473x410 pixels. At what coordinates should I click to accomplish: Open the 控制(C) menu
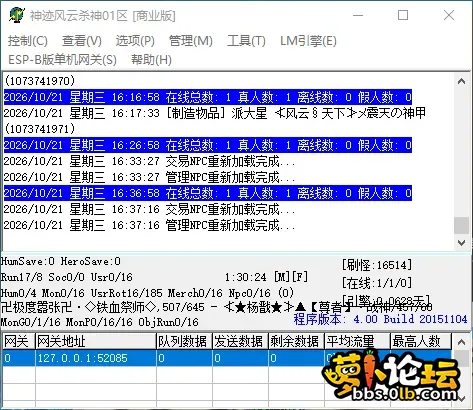28,41
